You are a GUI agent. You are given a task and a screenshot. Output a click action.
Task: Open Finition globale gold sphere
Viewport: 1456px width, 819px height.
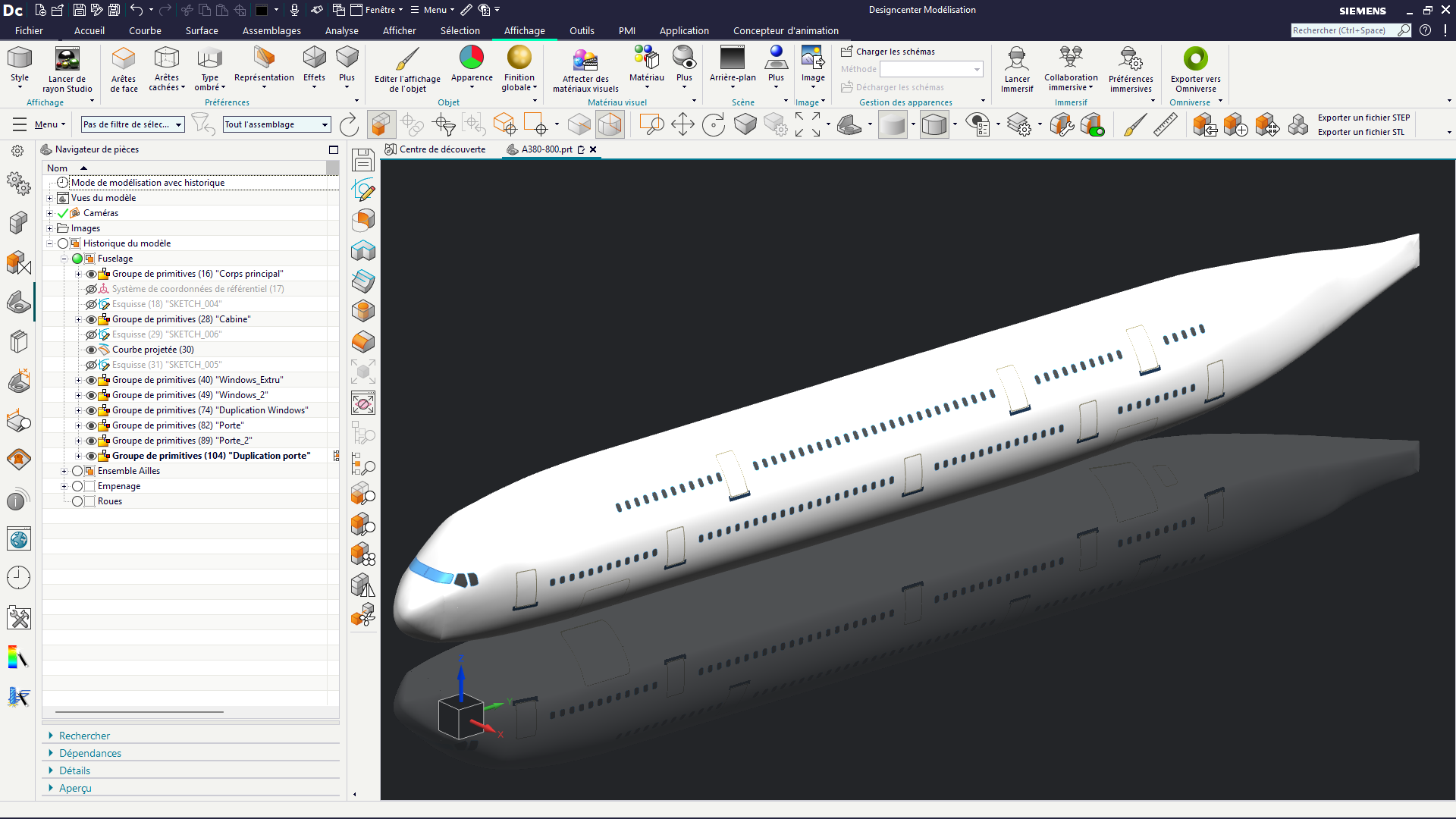tap(519, 57)
